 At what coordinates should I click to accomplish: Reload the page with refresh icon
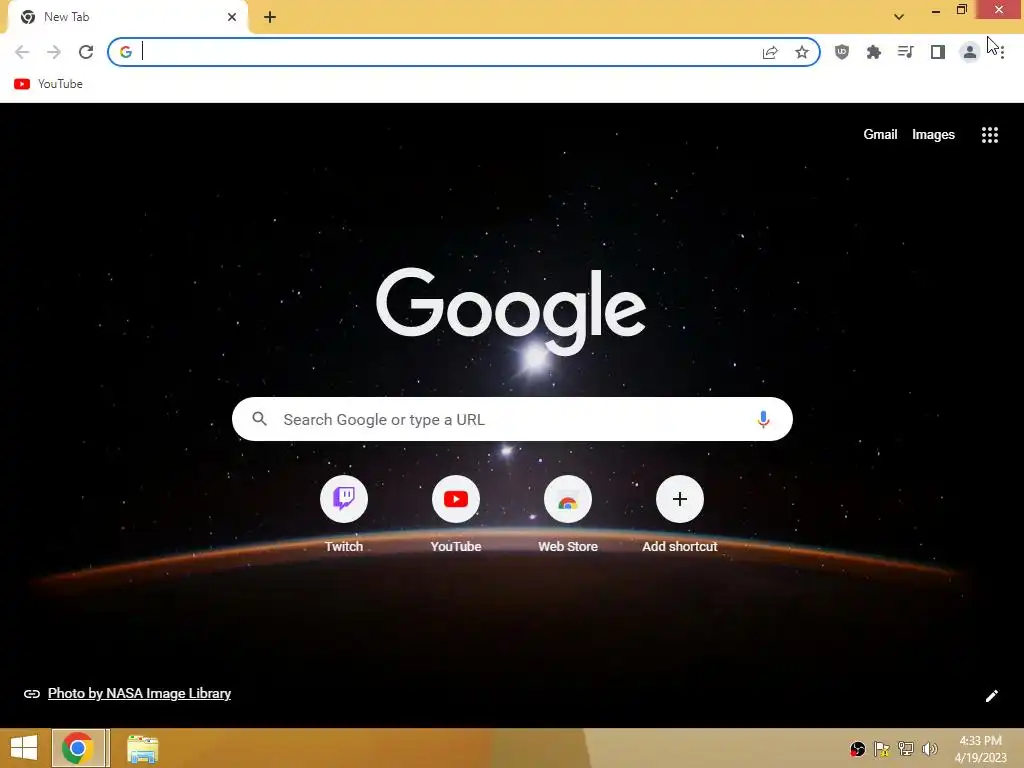click(86, 52)
